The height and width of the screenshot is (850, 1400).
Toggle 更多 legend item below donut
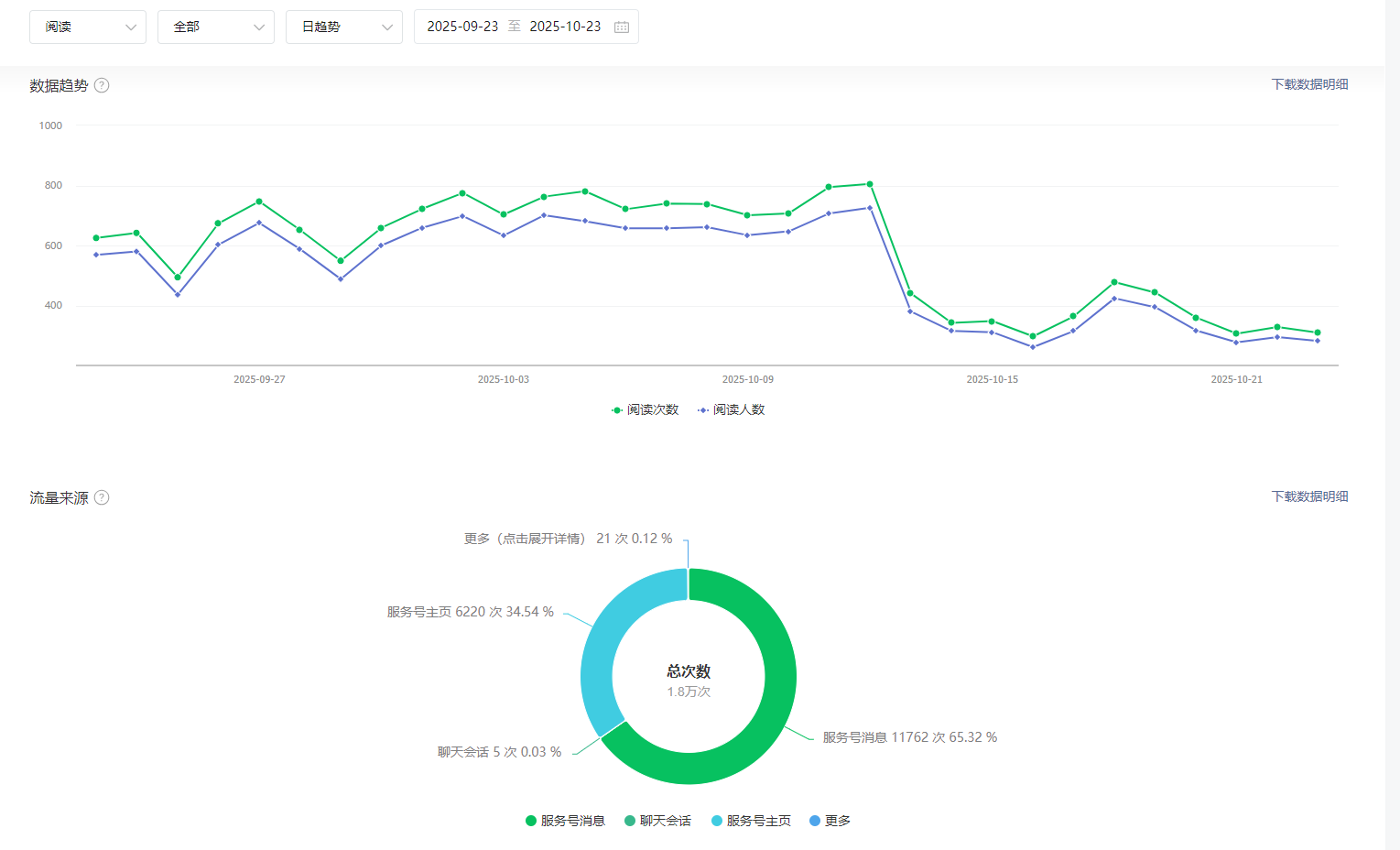tap(830, 821)
